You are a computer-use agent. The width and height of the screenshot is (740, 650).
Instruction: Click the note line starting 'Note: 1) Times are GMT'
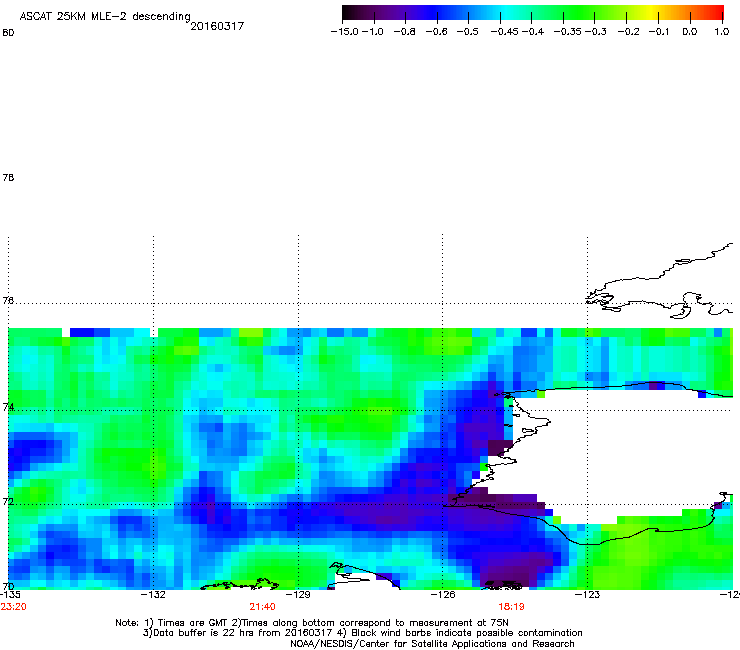(x=312, y=623)
